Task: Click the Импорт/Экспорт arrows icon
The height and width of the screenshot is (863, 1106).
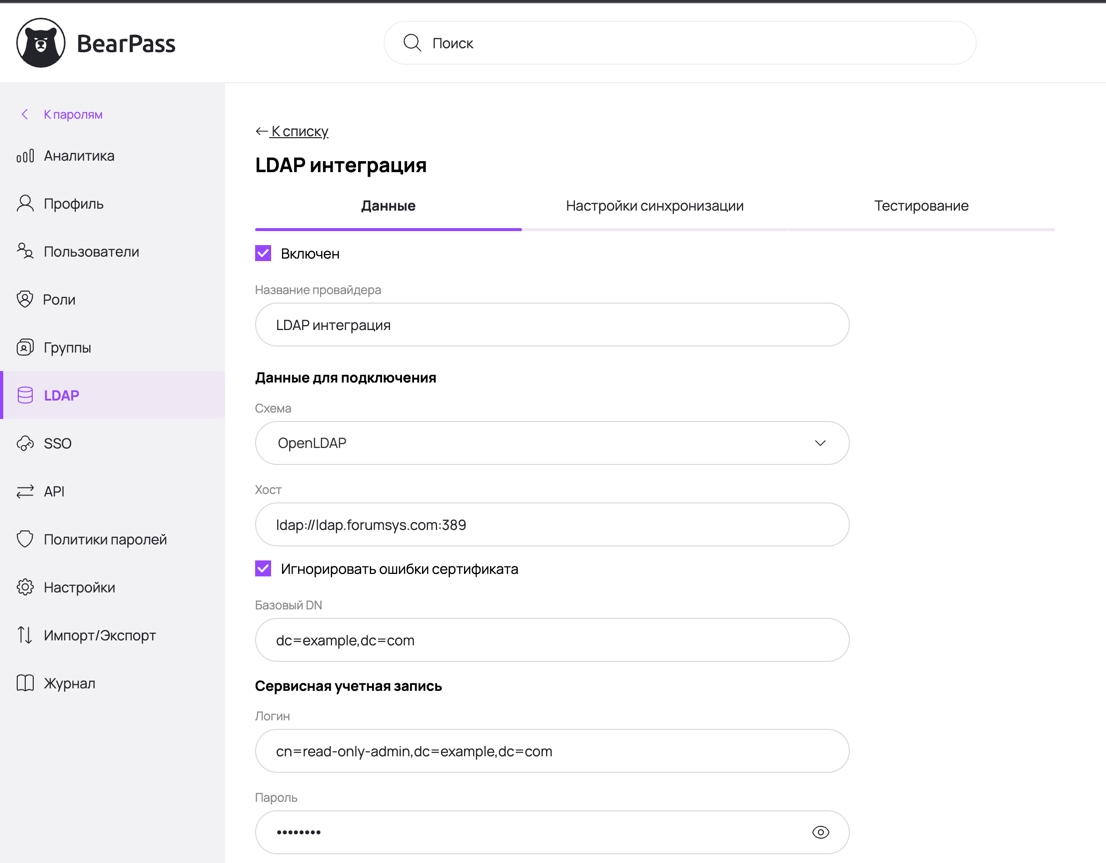Action: pos(25,635)
